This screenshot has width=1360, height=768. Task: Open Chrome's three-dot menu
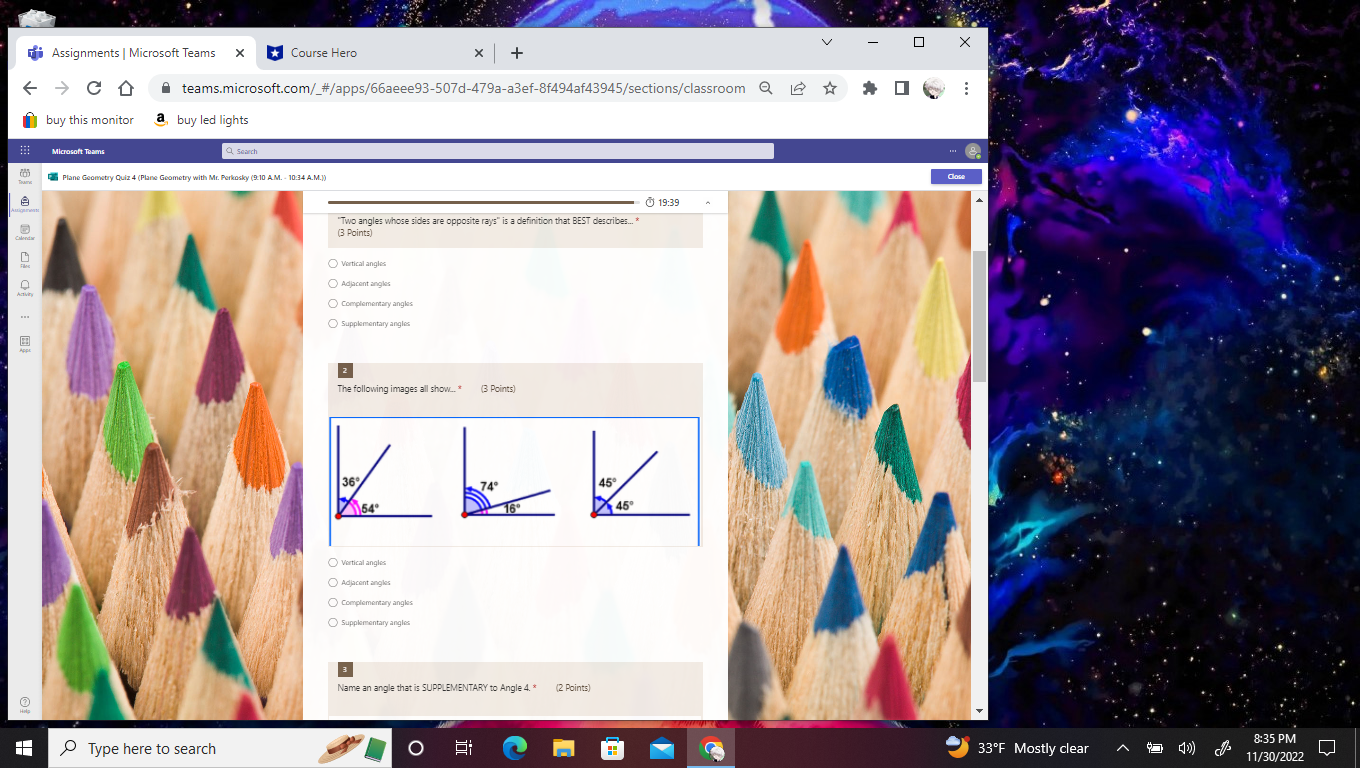(966, 88)
